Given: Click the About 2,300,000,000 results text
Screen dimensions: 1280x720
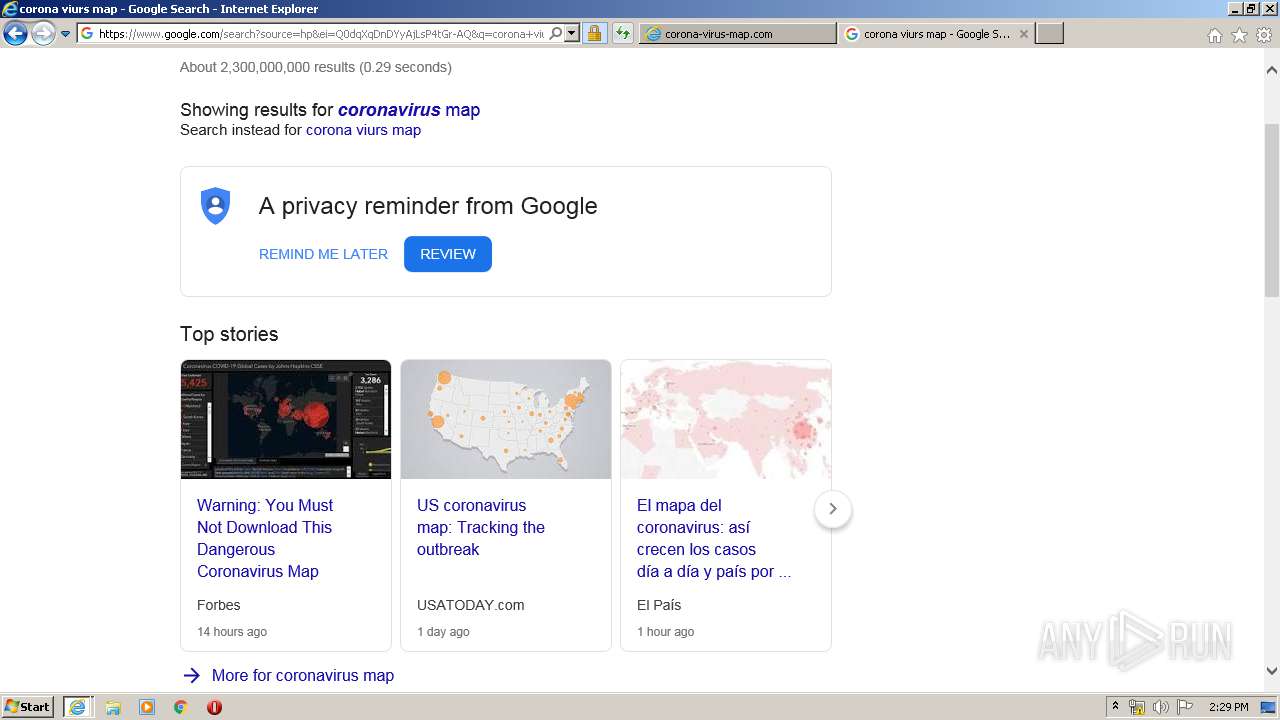Looking at the screenshot, I should 316,67.
